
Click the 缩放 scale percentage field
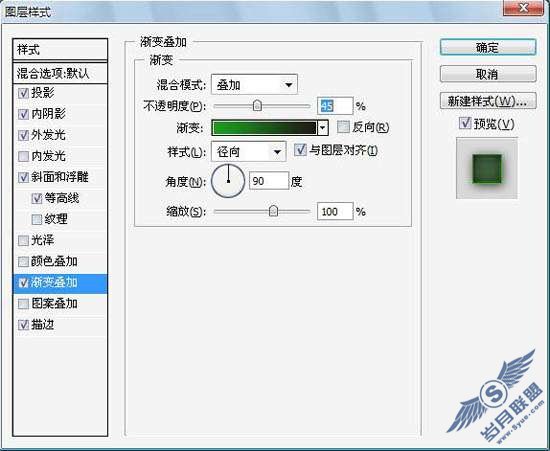coord(335,211)
